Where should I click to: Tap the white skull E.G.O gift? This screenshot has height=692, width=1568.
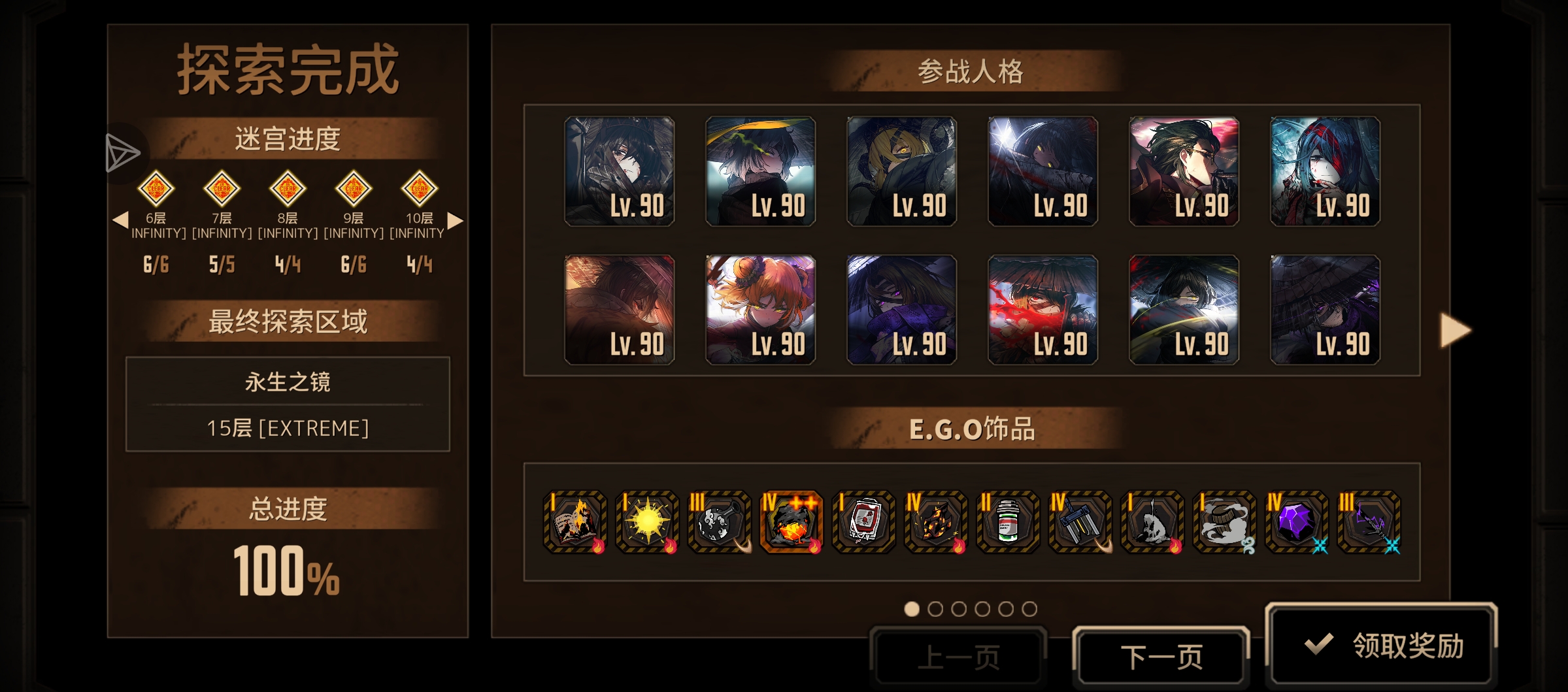1152,522
